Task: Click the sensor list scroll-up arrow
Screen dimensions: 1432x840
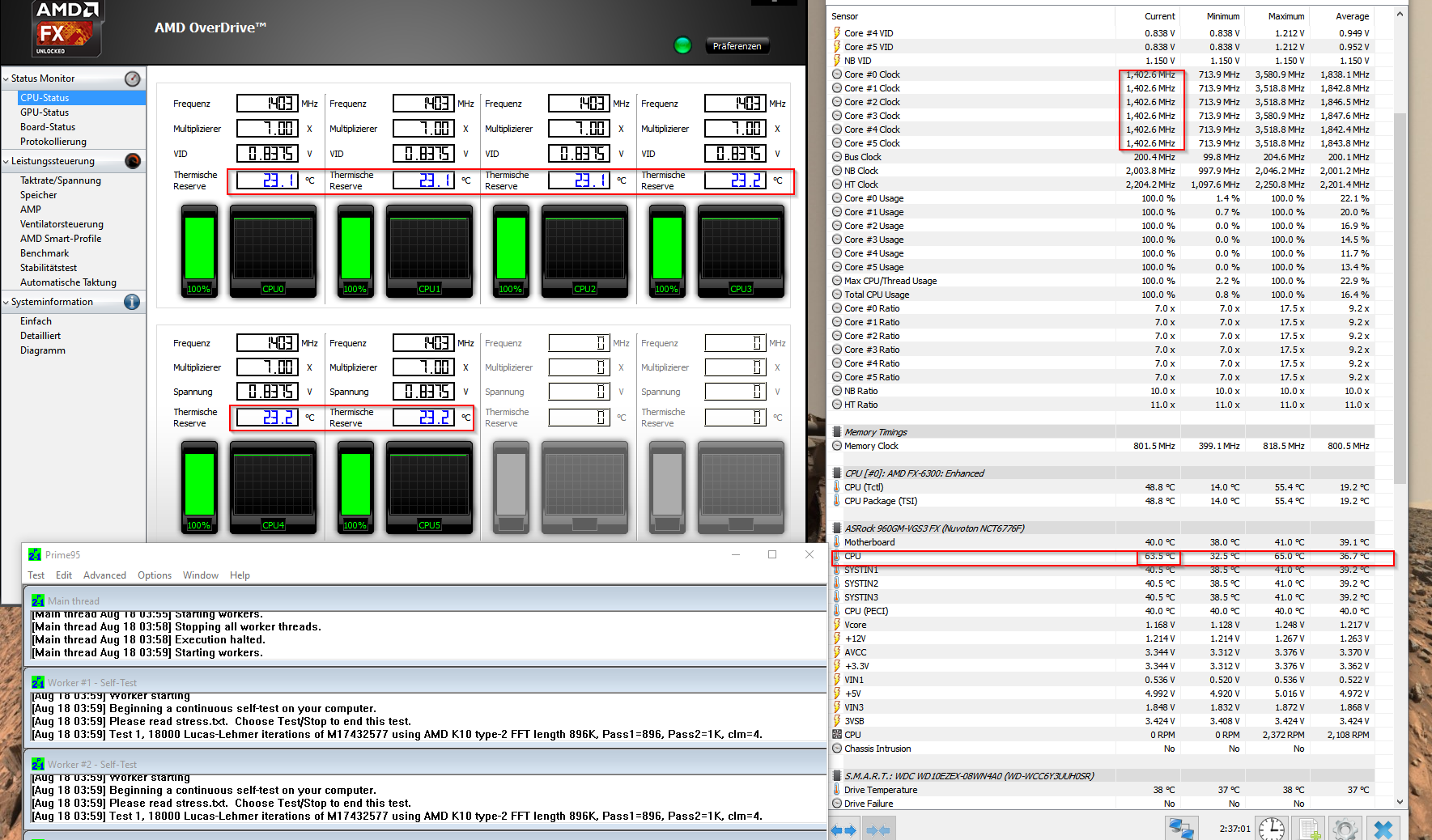Action: [1400, 15]
